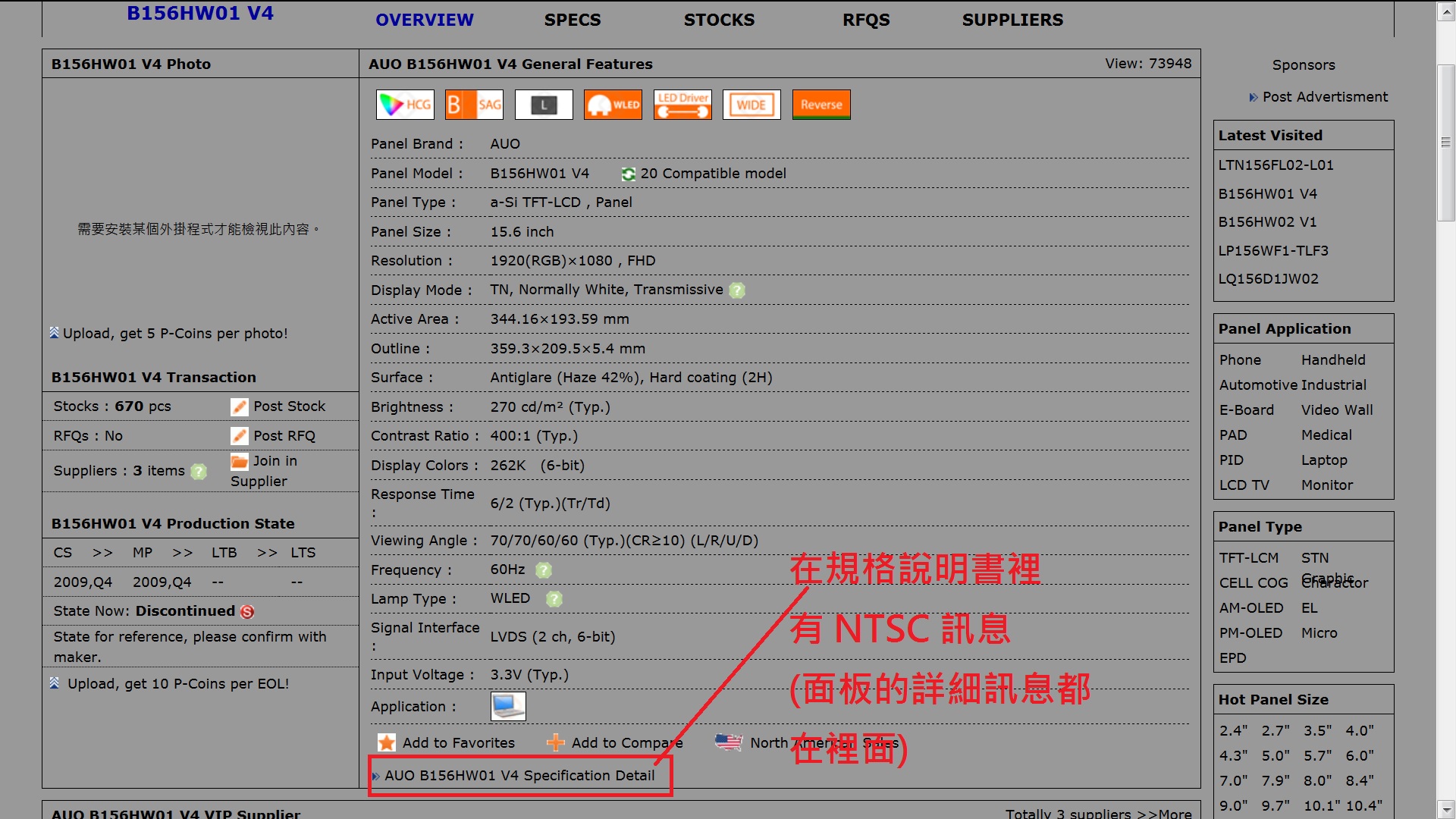Select AM-OLED panel type
The width and height of the screenshot is (1456, 819).
pyautogui.click(x=1251, y=608)
